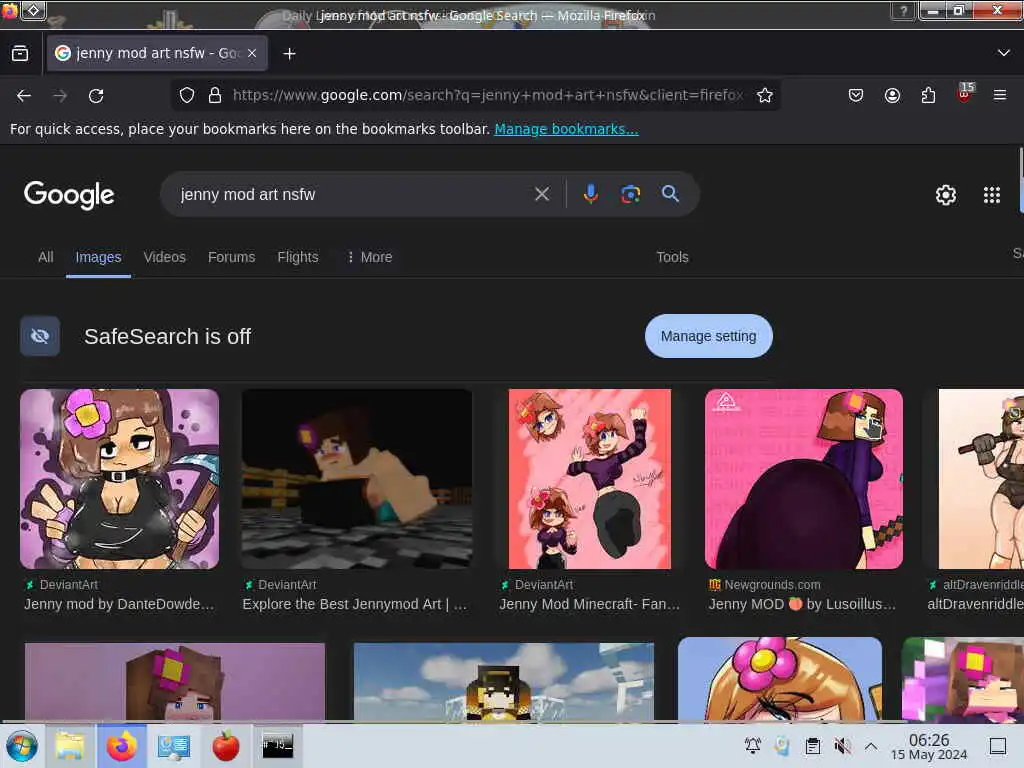
Task: Reload the current page
Action: click(96, 96)
